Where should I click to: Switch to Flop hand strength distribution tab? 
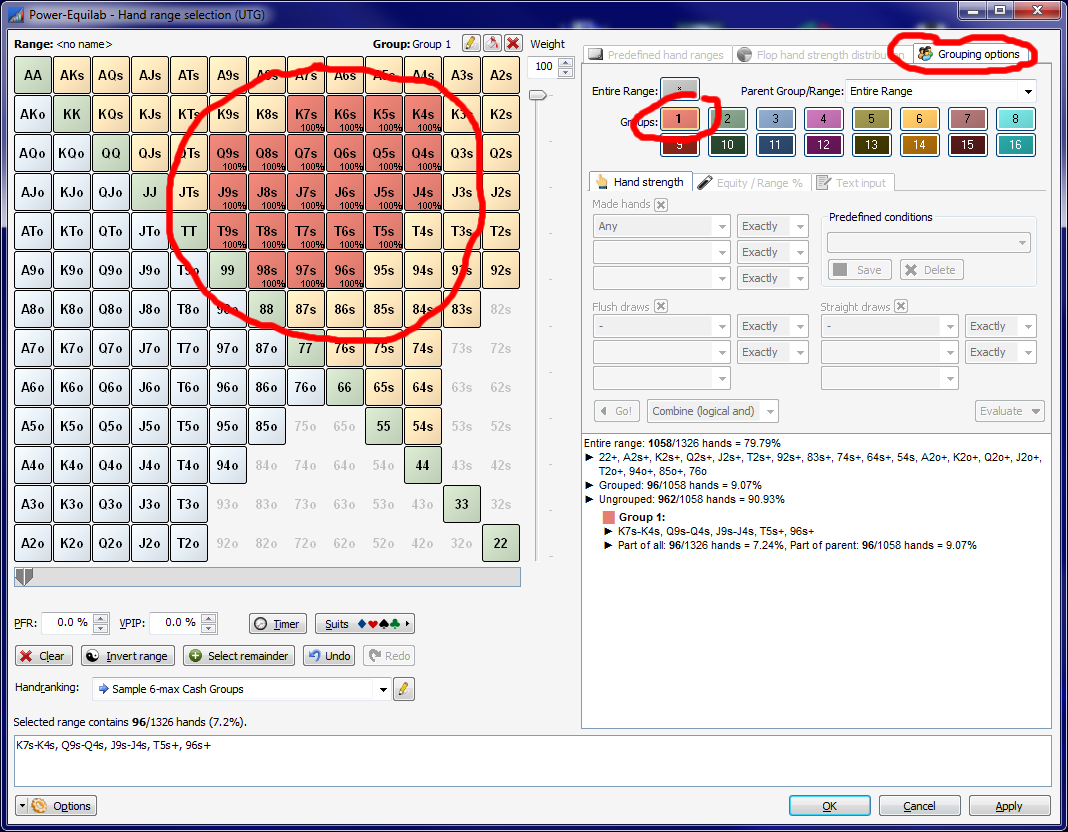pos(821,54)
